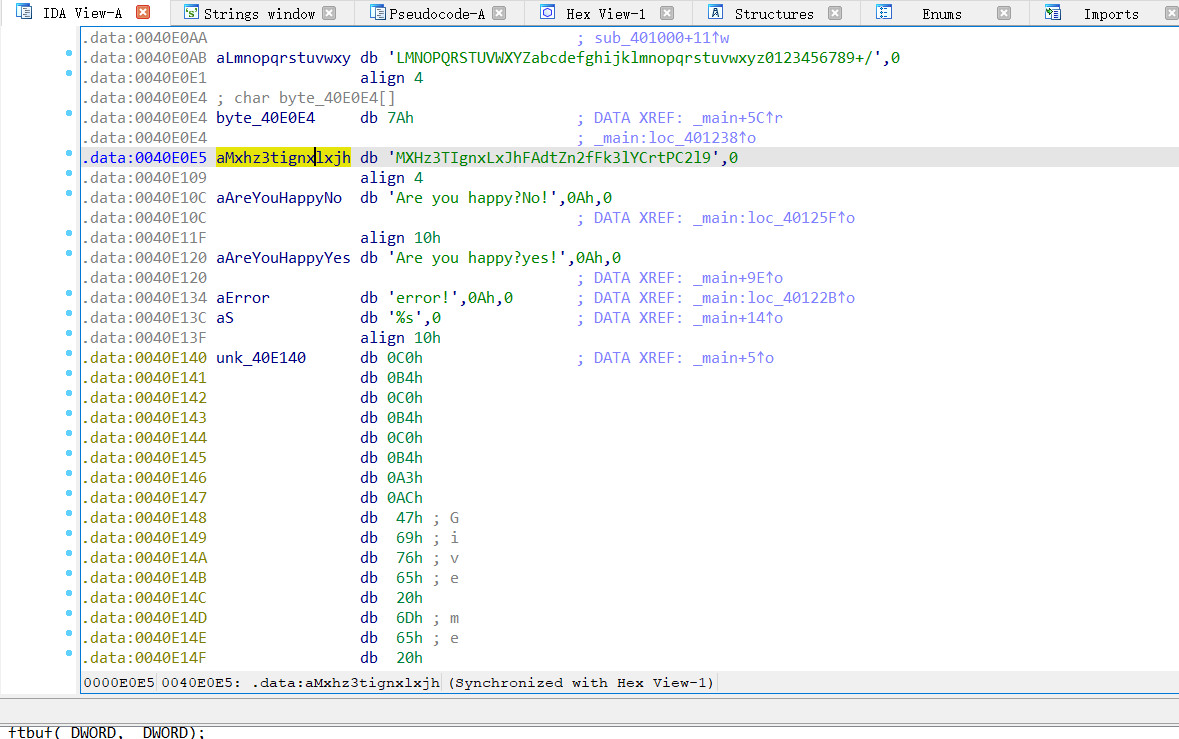This screenshot has height=739, width=1179.
Task: Open the Pseudocode-A tab
Action: [437, 14]
